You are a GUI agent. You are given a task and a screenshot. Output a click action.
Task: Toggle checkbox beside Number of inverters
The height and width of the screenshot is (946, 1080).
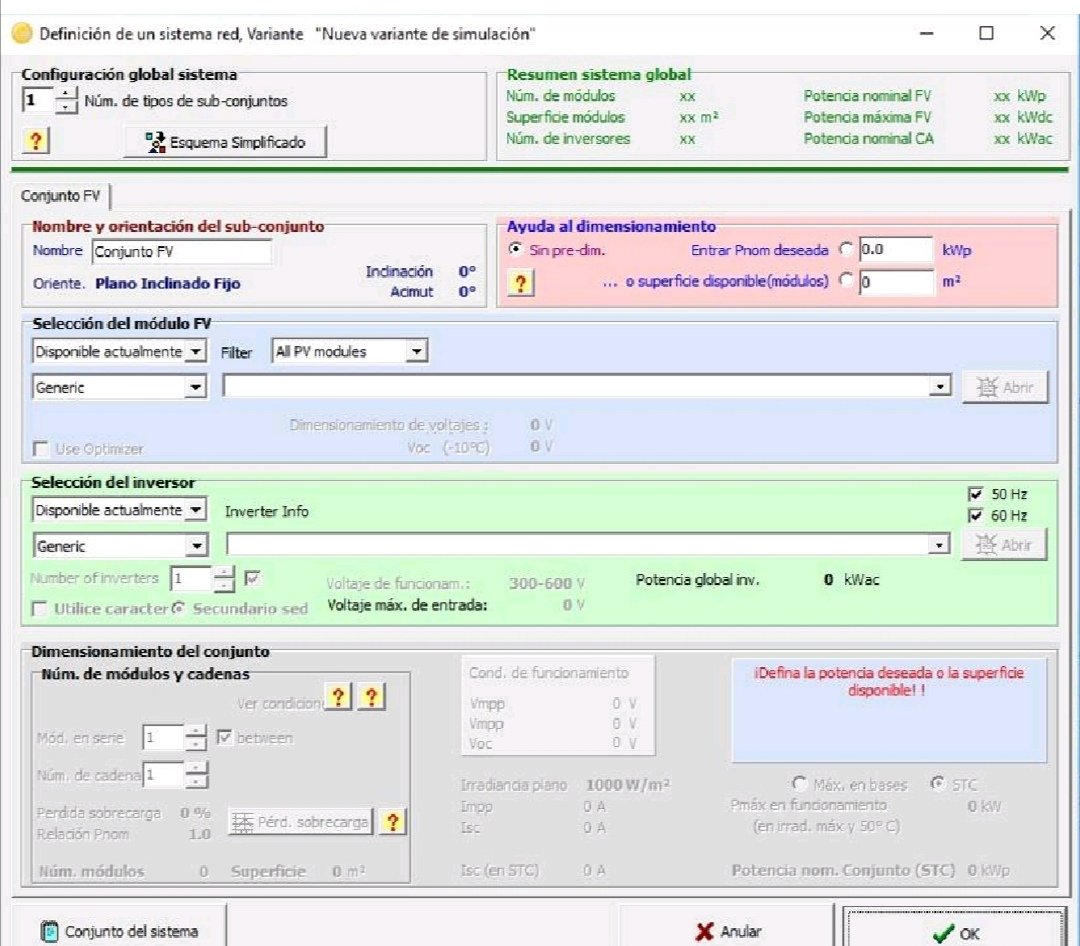(x=253, y=577)
